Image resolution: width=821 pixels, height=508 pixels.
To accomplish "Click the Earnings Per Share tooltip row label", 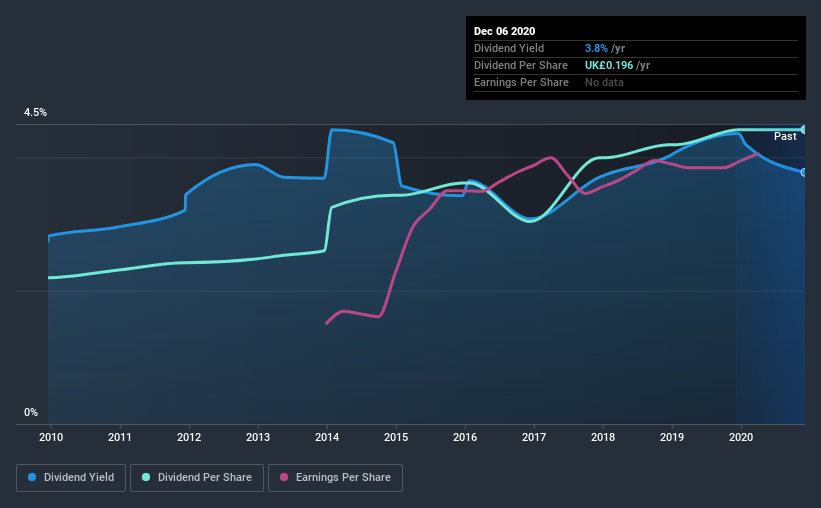I will click(521, 82).
